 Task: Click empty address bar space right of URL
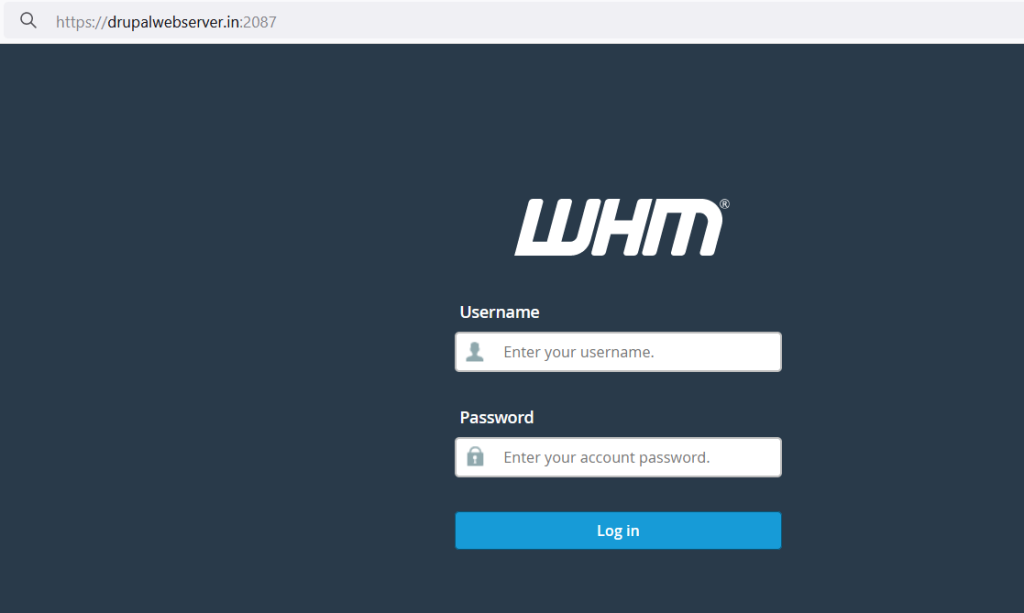point(653,22)
